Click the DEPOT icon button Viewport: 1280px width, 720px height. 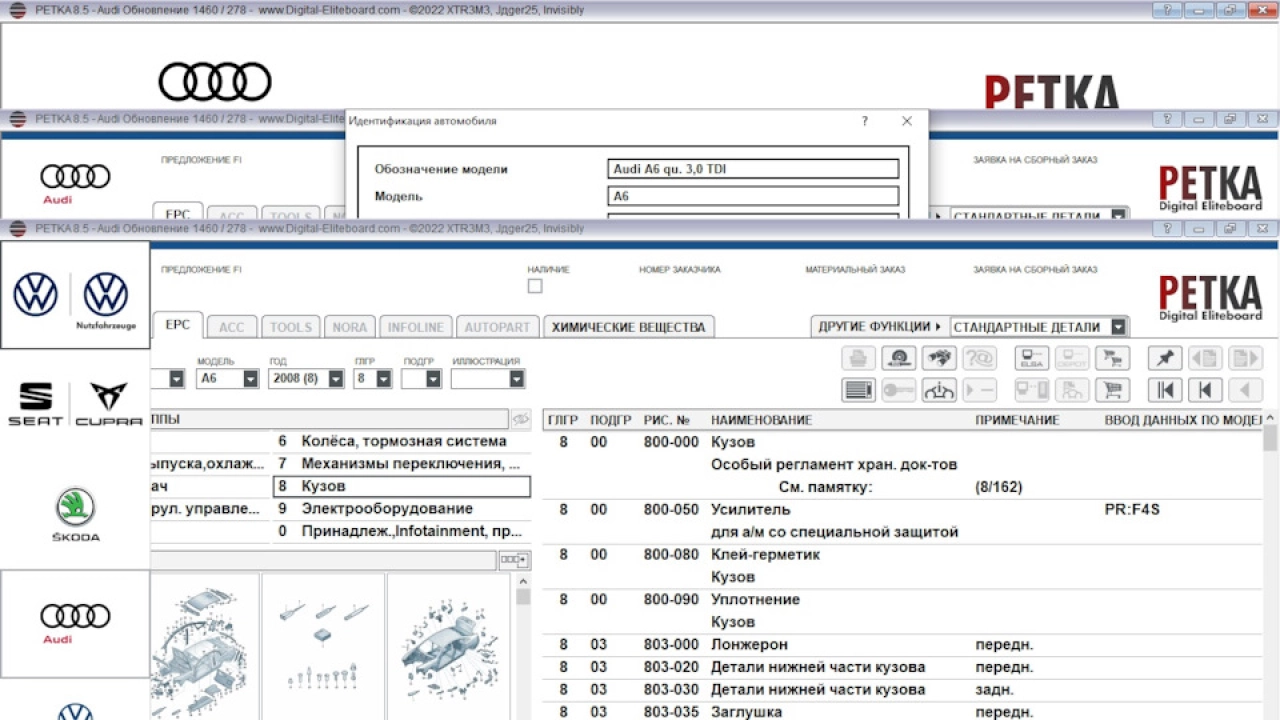pos(1072,358)
